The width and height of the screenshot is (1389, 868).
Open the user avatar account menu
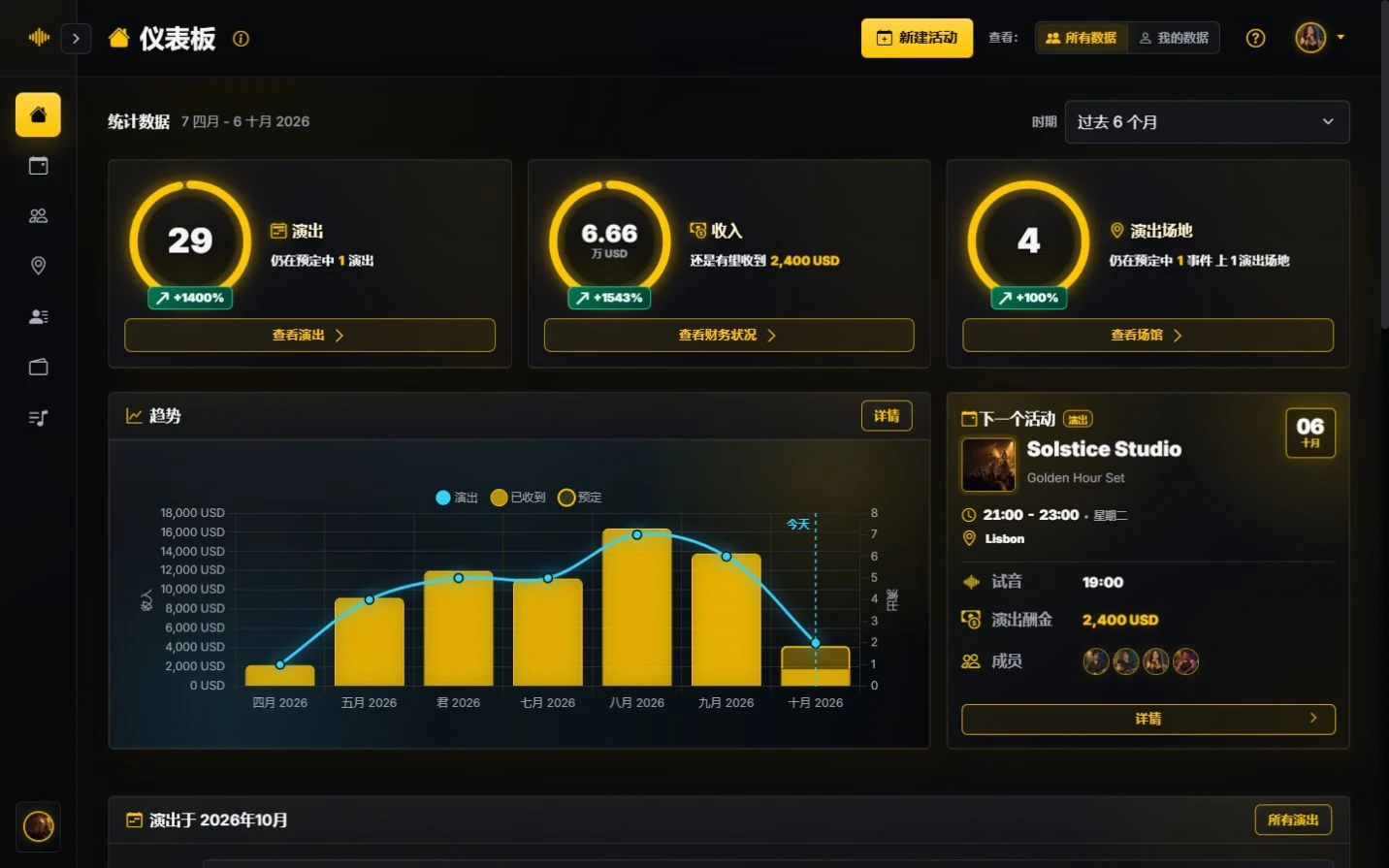pyautogui.click(x=1320, y=38)
